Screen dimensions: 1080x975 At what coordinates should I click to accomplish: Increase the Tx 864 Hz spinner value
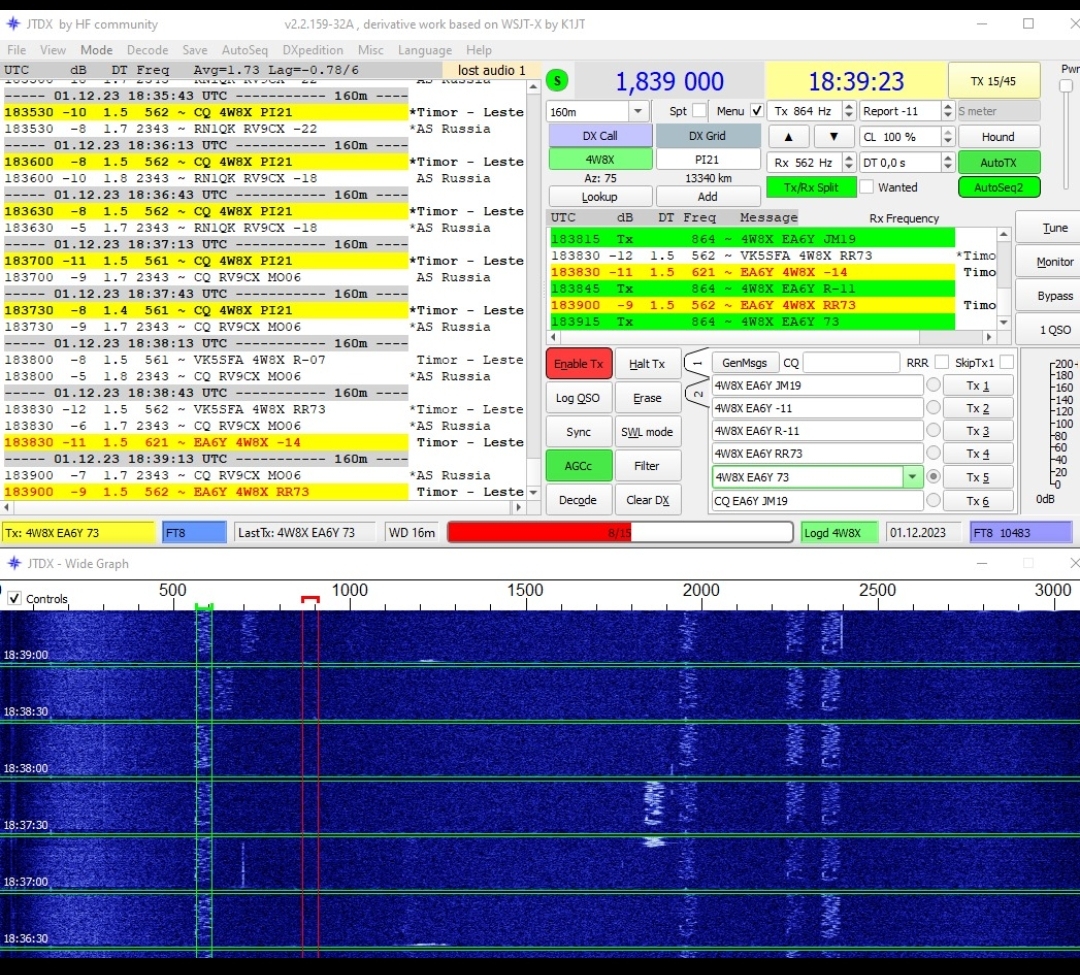pos(849,107)
